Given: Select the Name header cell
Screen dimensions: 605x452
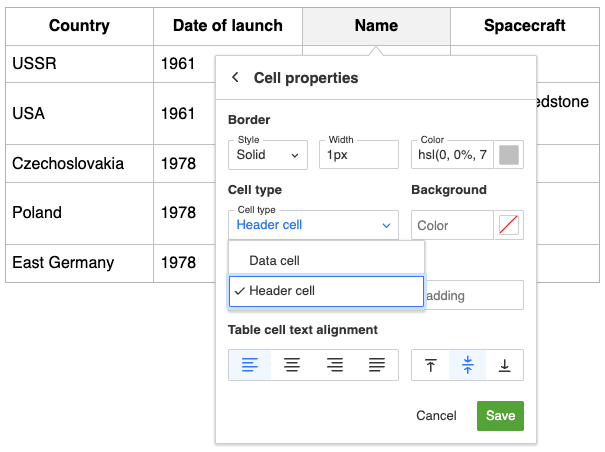Looking at the screenshot, I should coord(376,26).
